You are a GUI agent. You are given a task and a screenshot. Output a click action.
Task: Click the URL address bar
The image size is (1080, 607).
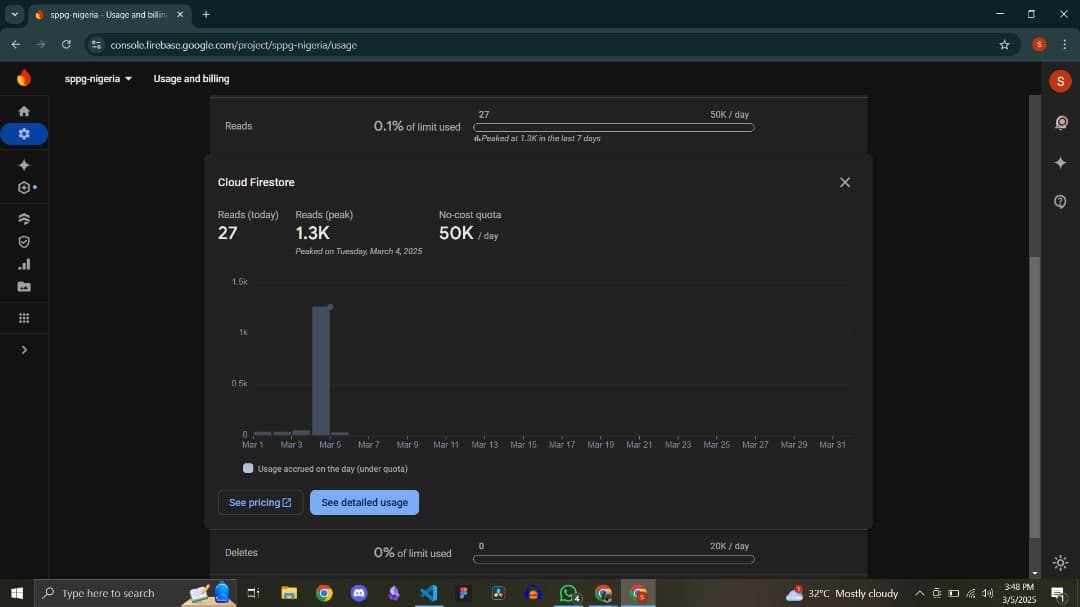click(551, 45)
